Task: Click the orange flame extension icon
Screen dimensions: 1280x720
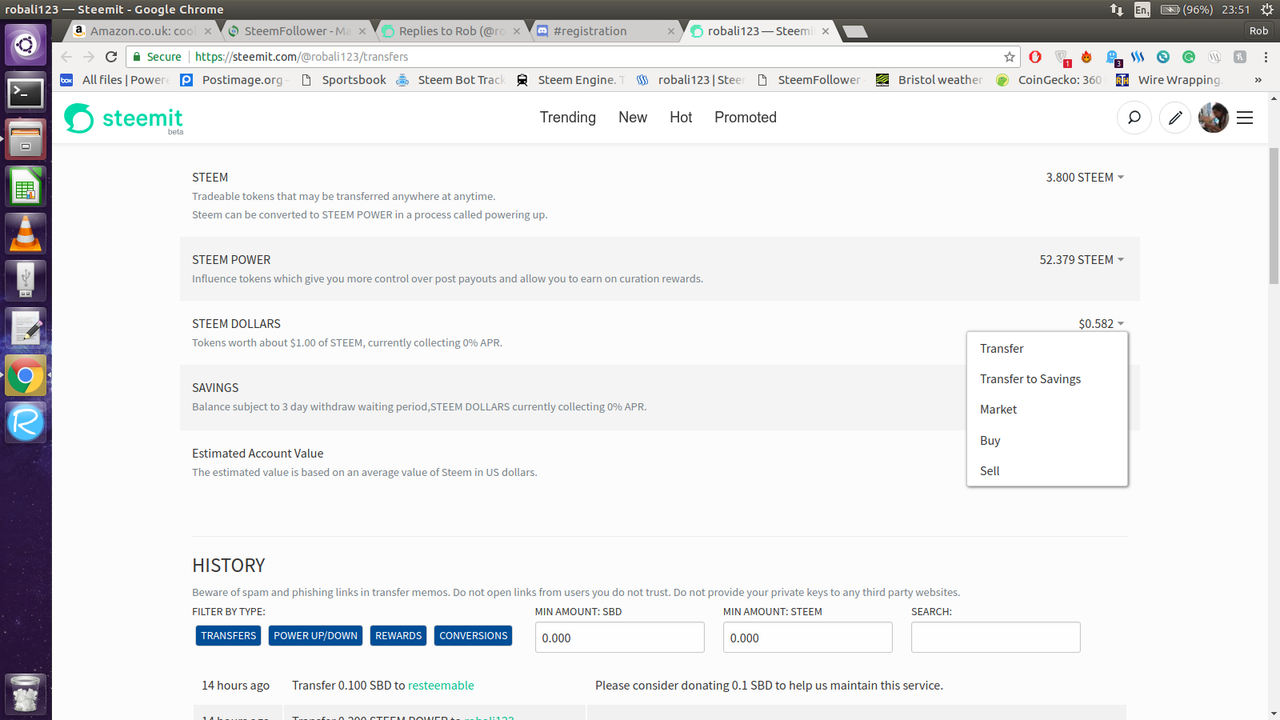Action: click(x=1086, y=57)
